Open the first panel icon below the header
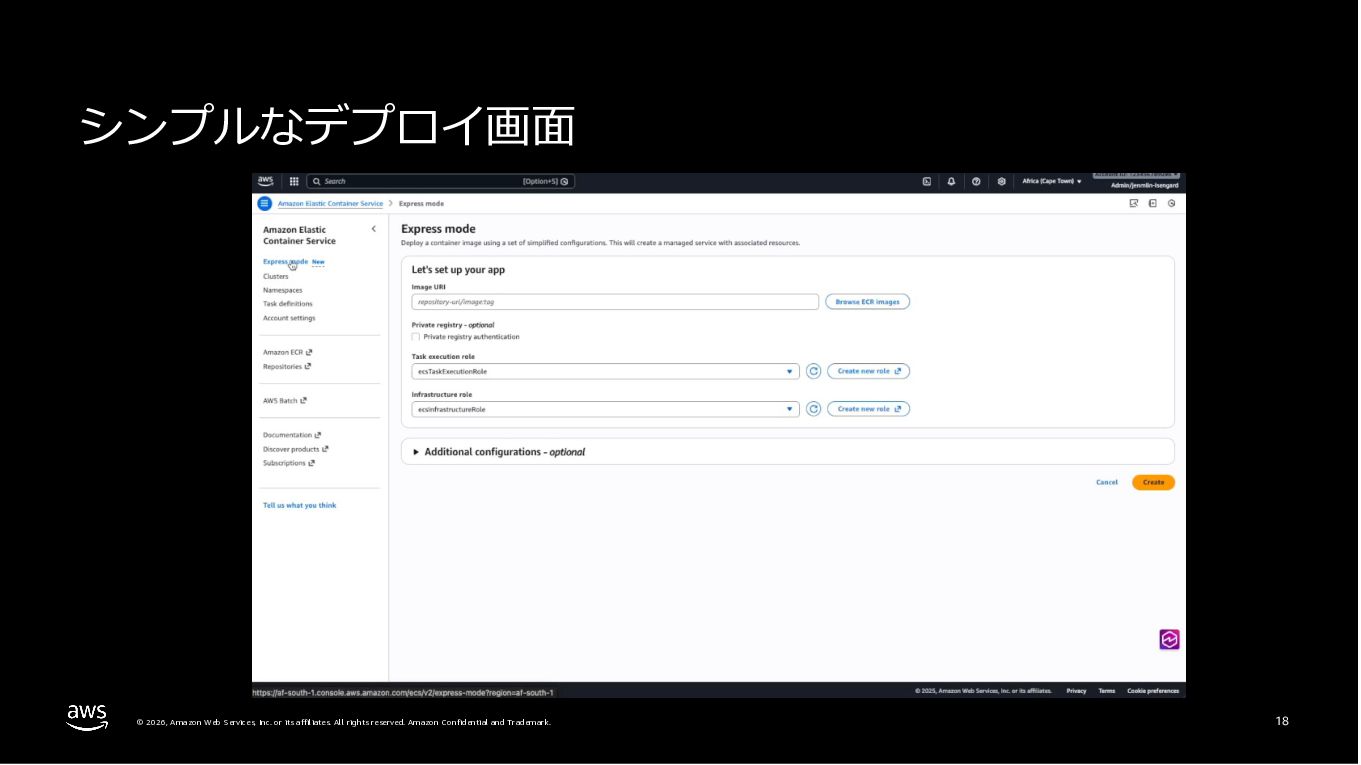This screenshot has height=765, width=1361. (1134, 203)
